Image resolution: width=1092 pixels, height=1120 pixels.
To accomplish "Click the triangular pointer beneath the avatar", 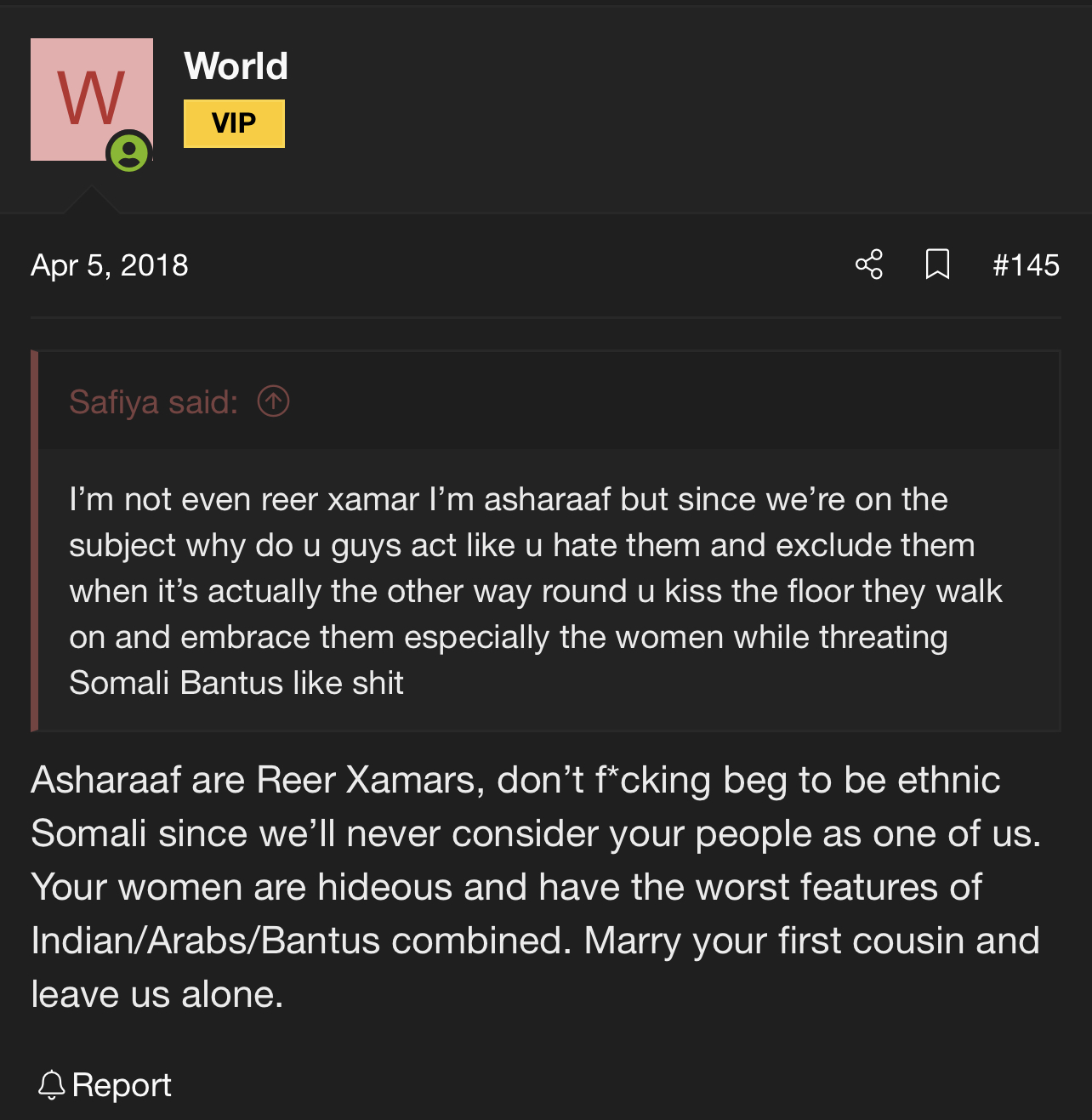I will [91, 201].
